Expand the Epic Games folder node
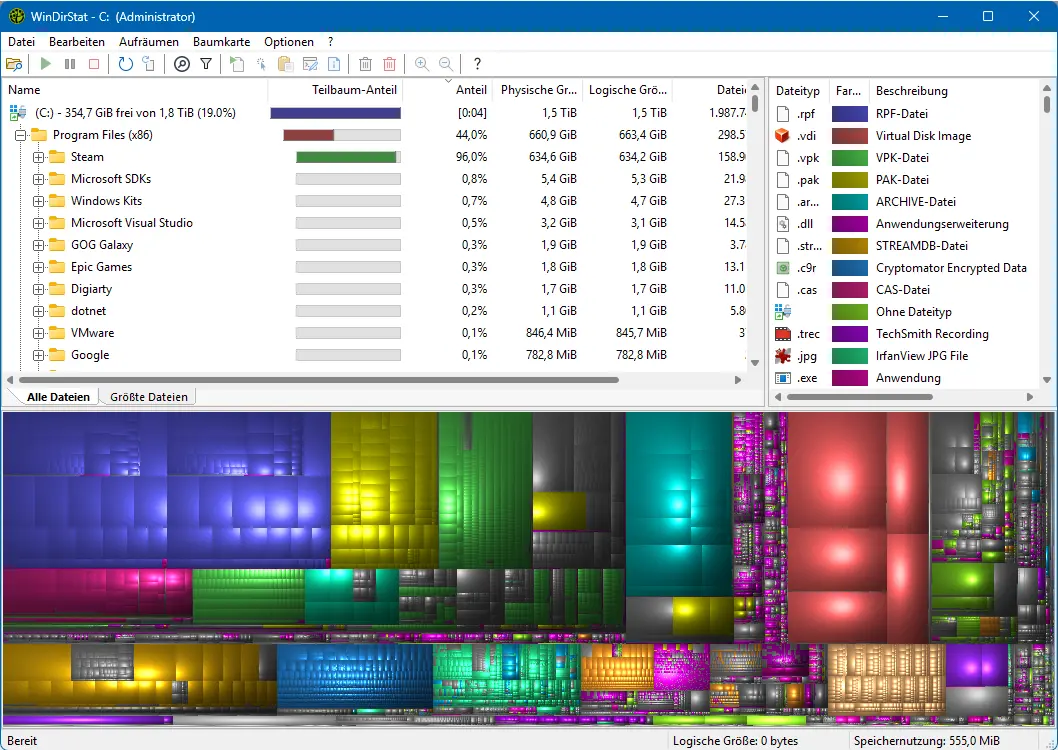Image resolution: width=1058 pixels, height=750 pixels. [39, 267]
